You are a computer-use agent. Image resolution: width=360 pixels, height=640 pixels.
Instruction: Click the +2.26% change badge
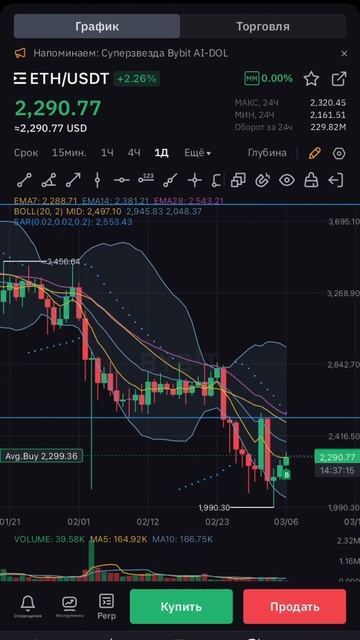click(137, 78)
